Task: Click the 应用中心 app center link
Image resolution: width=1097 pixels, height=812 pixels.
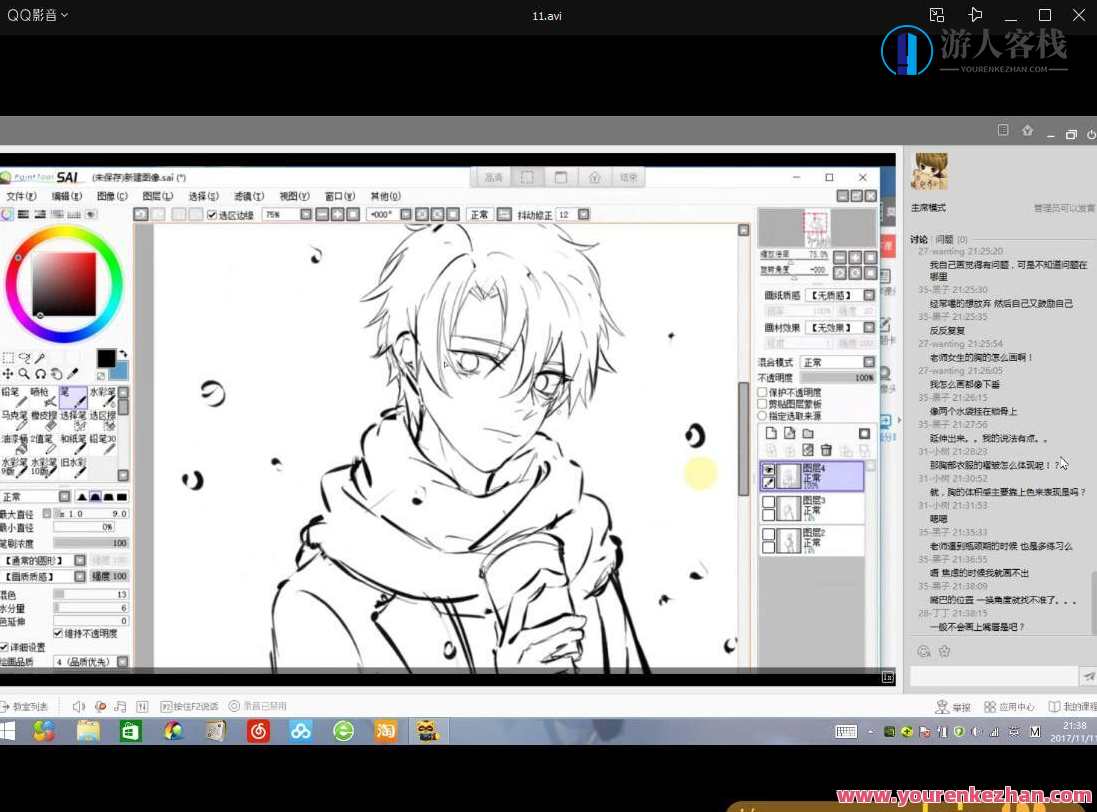Action: click(x=1010, y=707)
